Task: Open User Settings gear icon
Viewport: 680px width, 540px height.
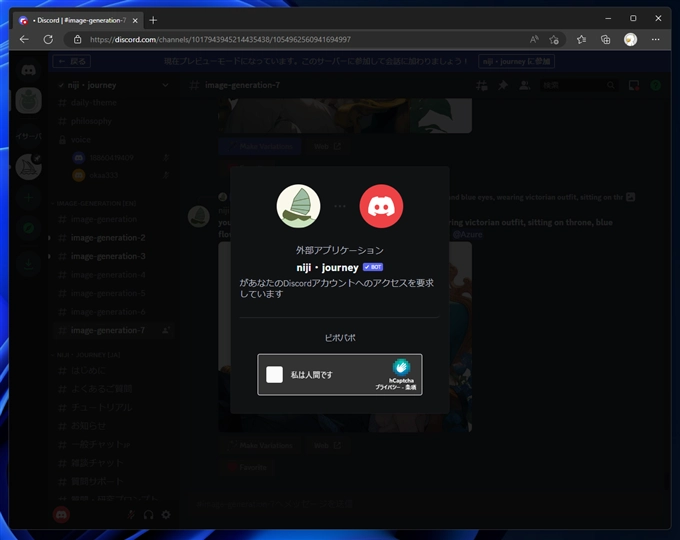Action: [x=166, y=515]
